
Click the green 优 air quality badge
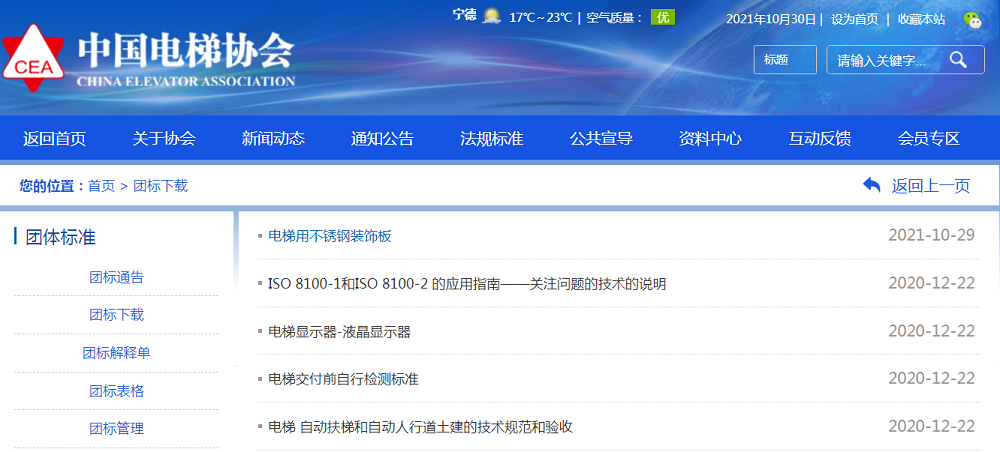[x=662, y=17]
